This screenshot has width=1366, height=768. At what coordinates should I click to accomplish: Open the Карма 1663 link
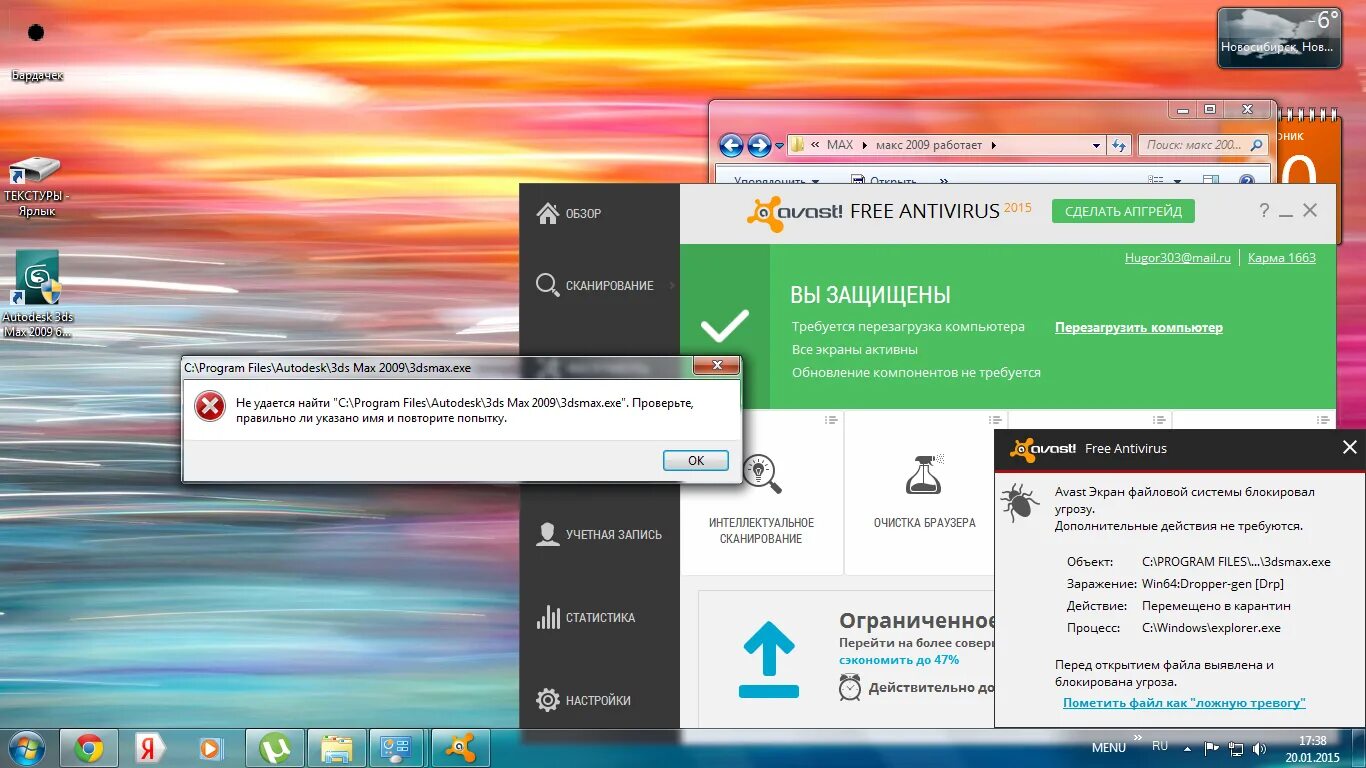coord(1282,258)
